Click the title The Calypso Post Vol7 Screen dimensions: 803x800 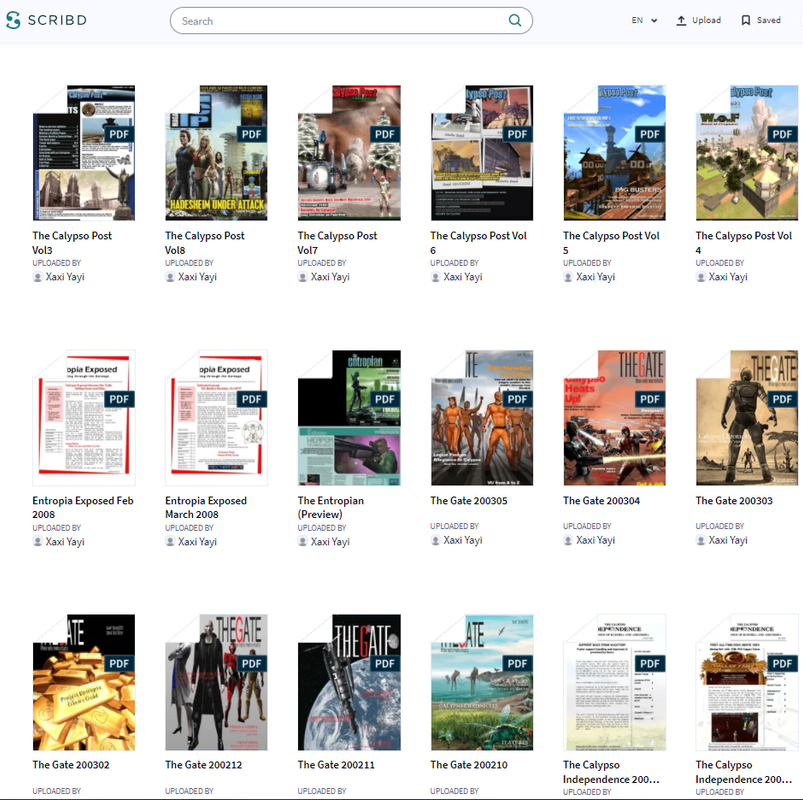337,243
